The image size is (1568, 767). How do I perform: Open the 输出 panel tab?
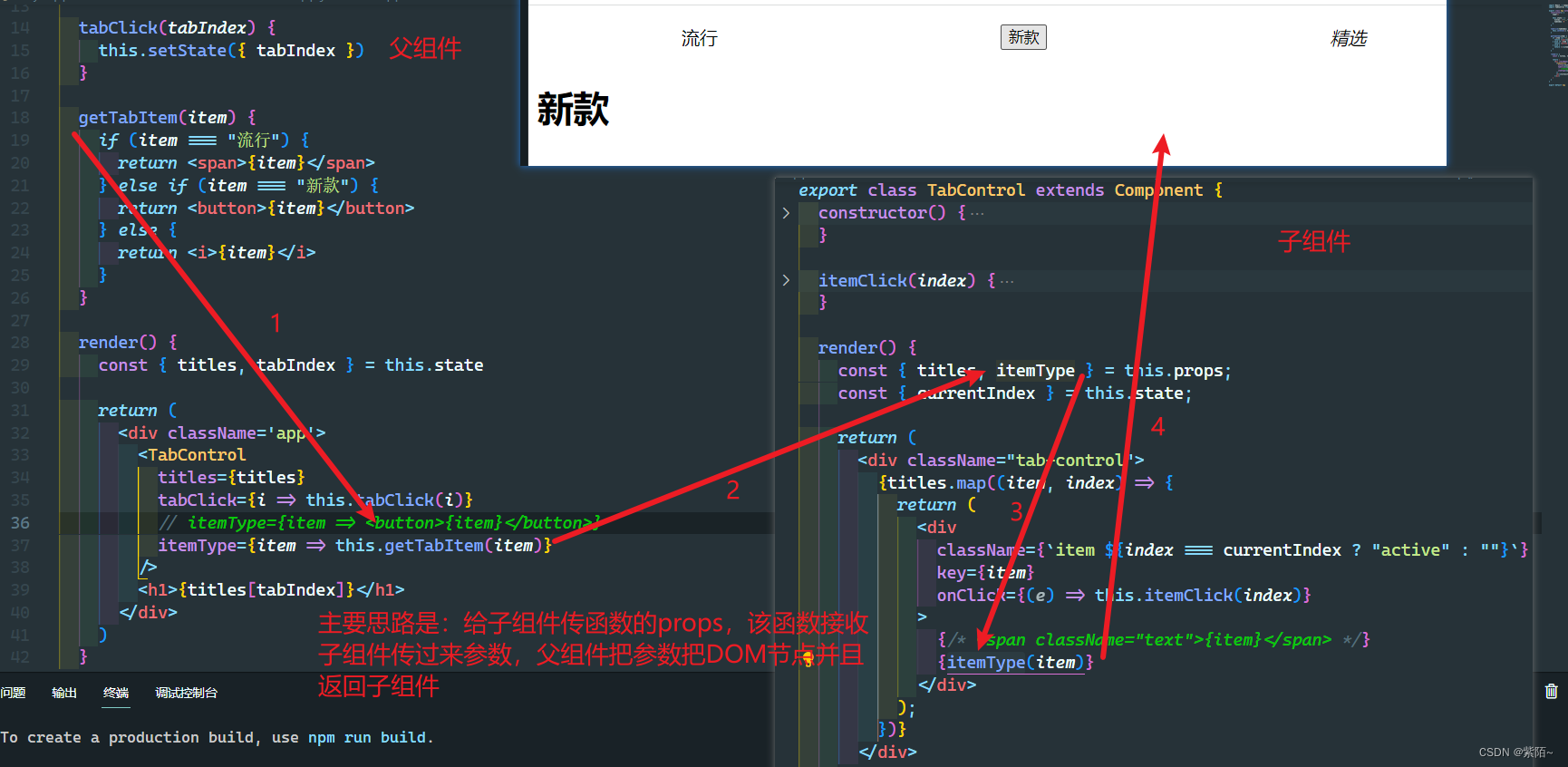(64, 693)
